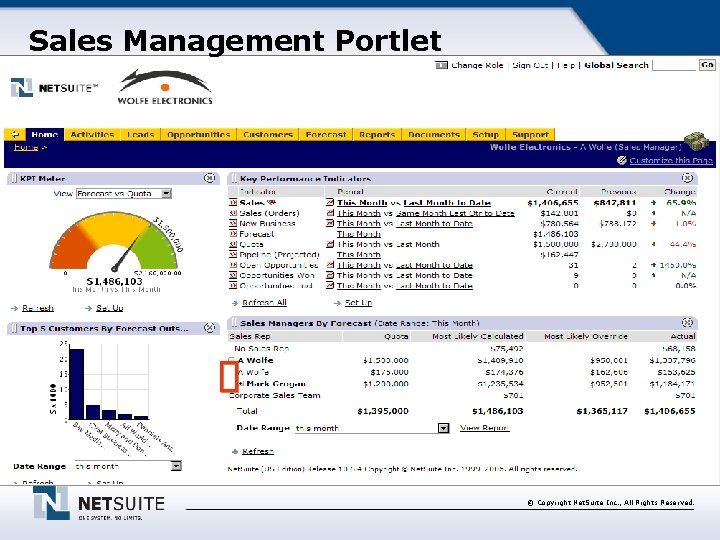The height and width of the screenshot is (540, 720).
Task: Open the trend graph icon for Open Opportunities
Action: [330, 265]
